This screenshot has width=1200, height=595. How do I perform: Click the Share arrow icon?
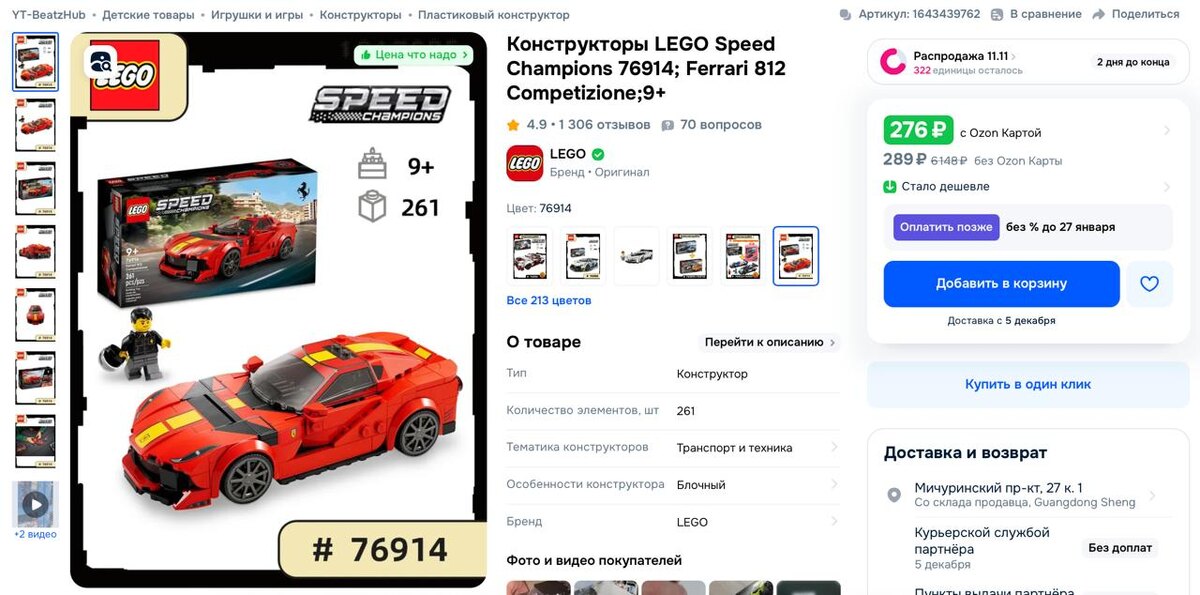[1099, 14]
